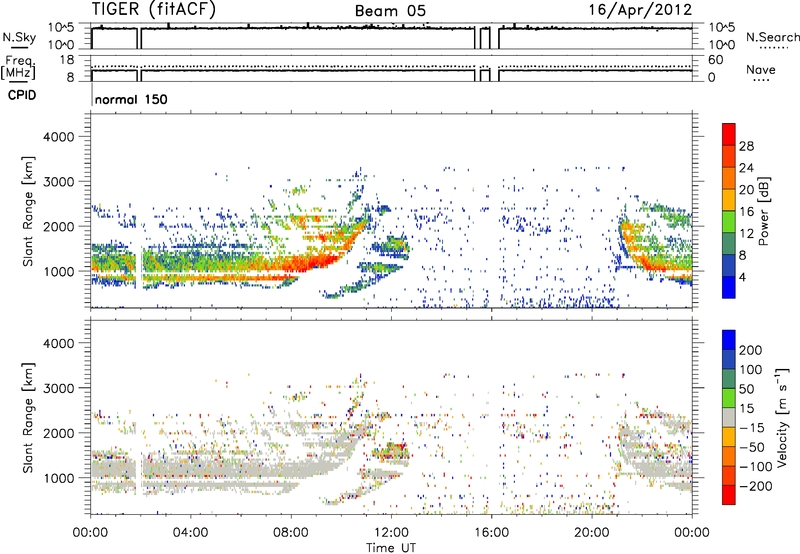Click the '4' tick on Power scale
Image resolution: width=800 pixels, height=554 pixels.
click(x=742, y=277)
